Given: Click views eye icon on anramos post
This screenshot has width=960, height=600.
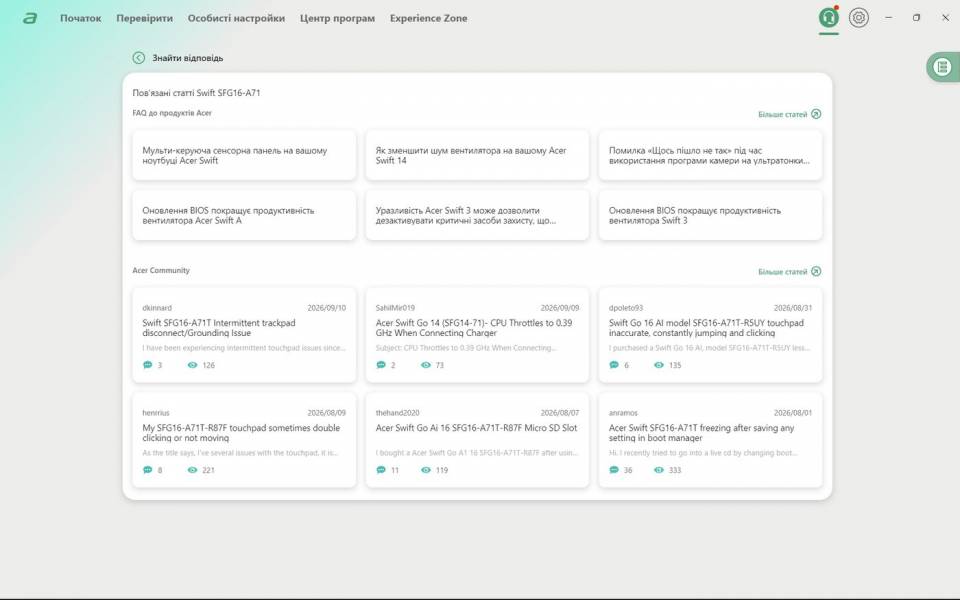Looking at the screenshot, I should (x=659, y=470).
